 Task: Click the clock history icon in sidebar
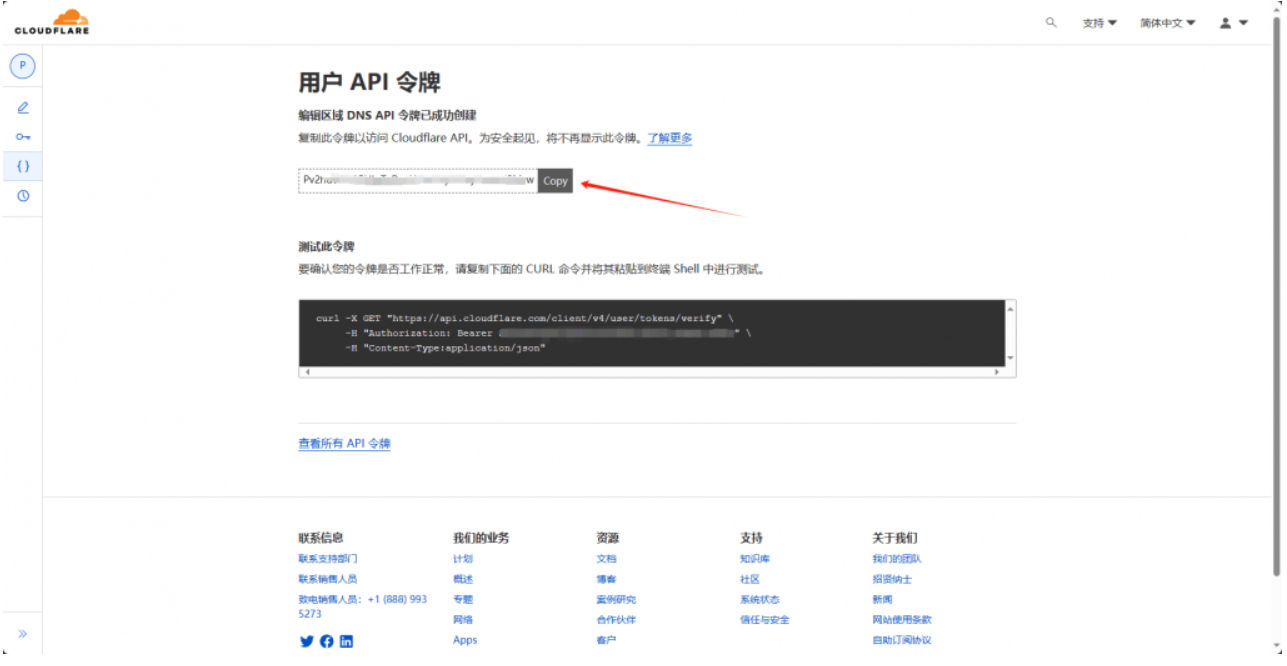[23, 196]
